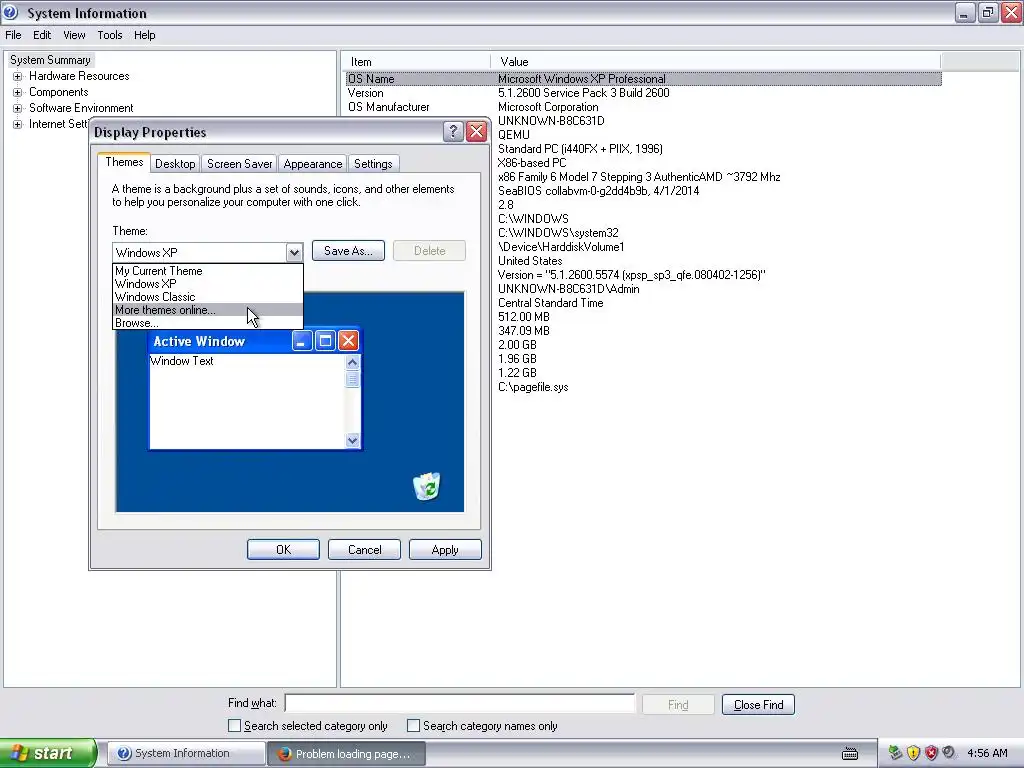Open the Theme combo box dropdown arrow

(x=294, y=252)
